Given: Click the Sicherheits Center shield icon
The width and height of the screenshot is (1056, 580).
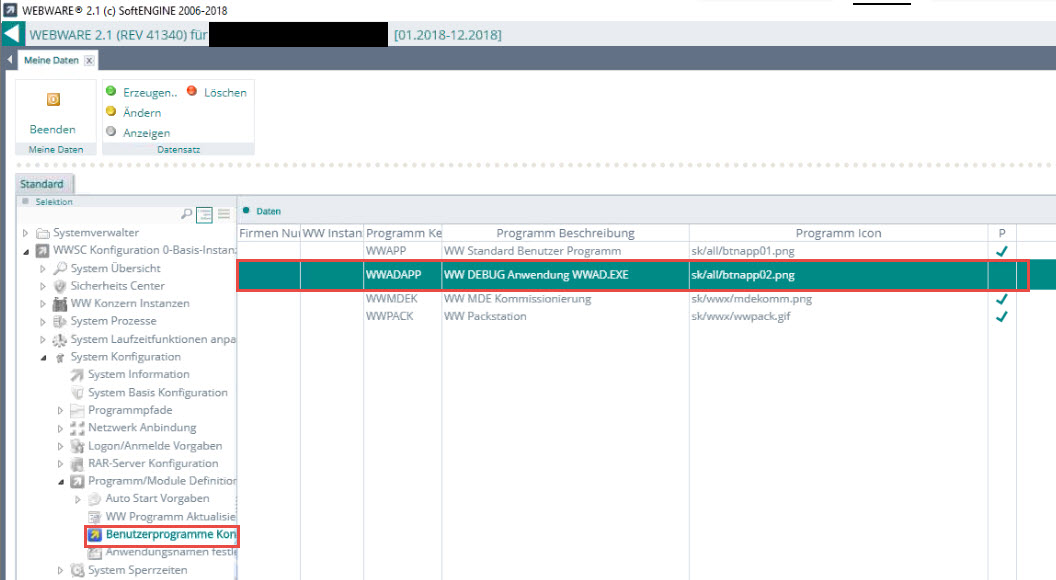Looking at the screenshot, I should (61, 286).
